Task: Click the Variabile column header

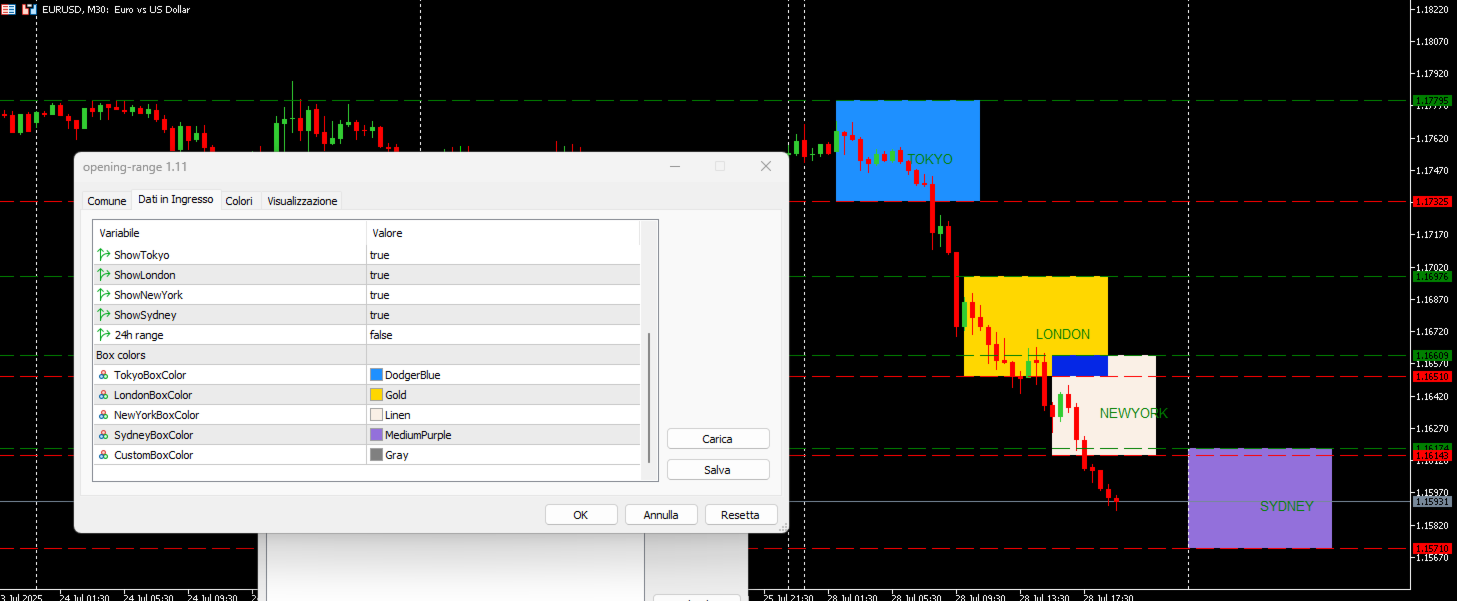Action: pyautogui.click(x=230, y=233)
